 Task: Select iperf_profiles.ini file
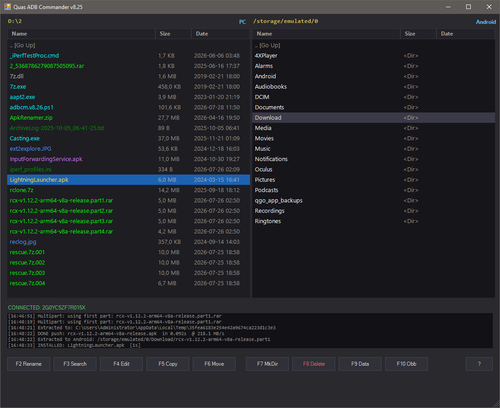pos(128,169)
